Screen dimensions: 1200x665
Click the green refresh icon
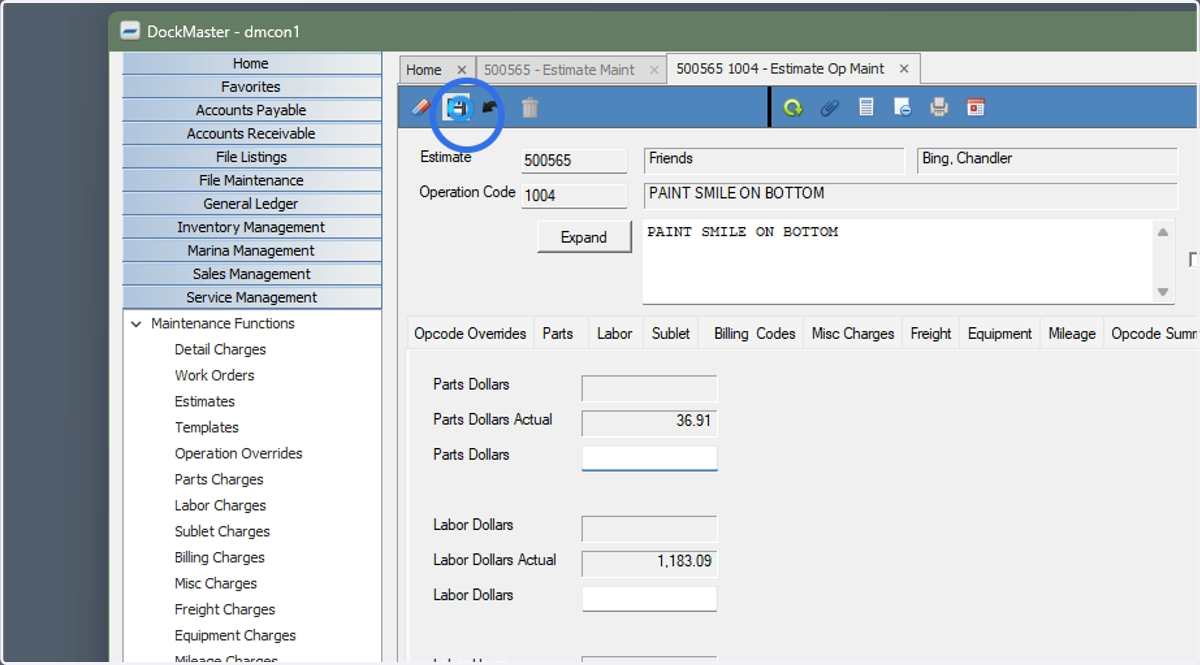tap(793, 107)
